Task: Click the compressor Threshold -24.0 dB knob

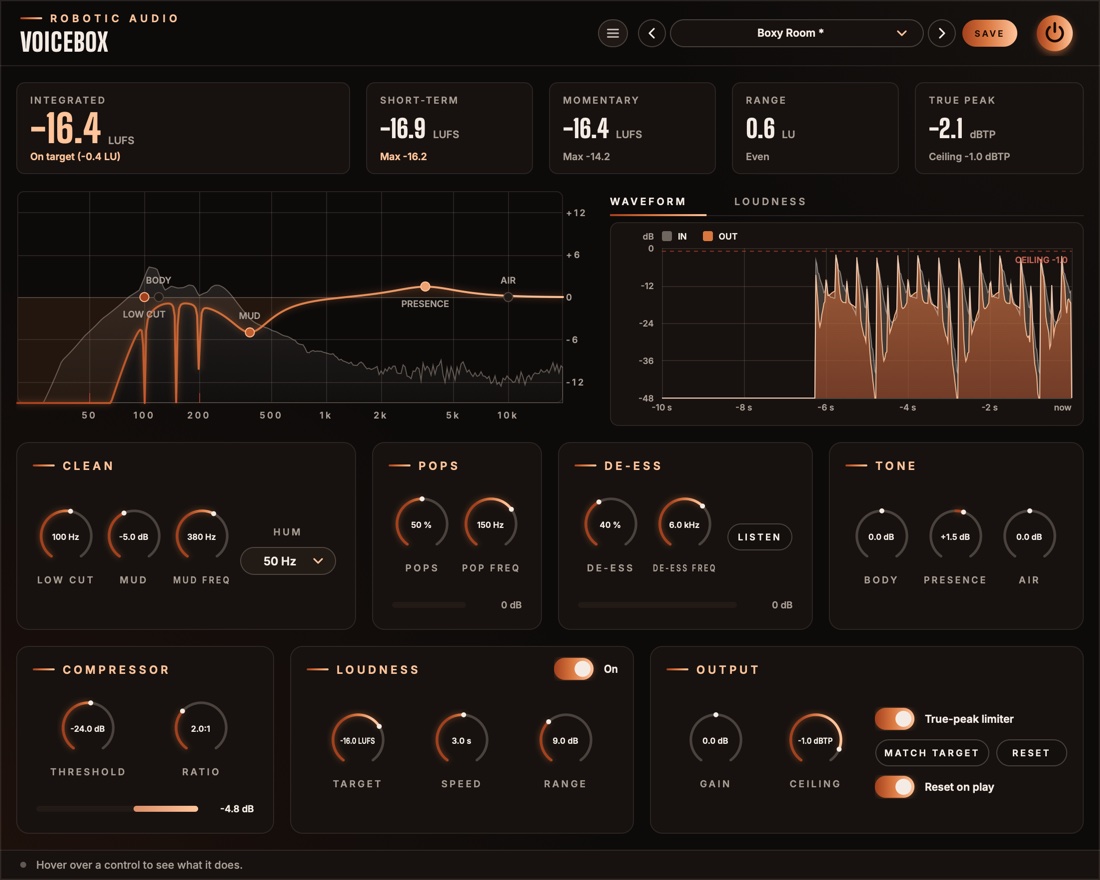Action: 88,728
